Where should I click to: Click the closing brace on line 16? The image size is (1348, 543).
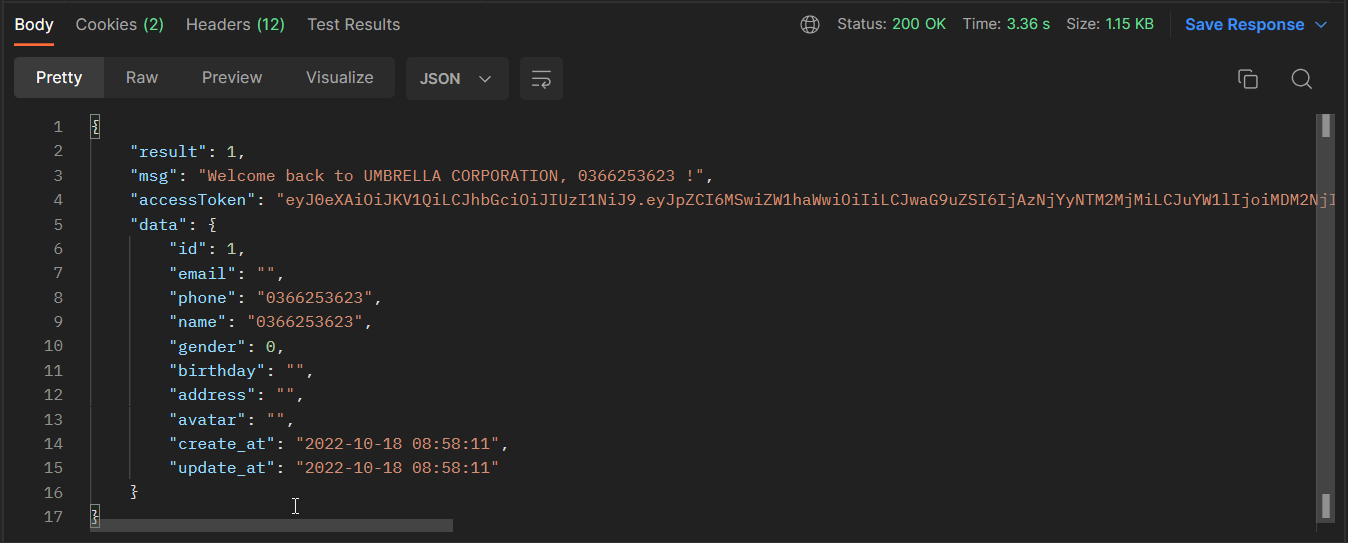point(134,492)
